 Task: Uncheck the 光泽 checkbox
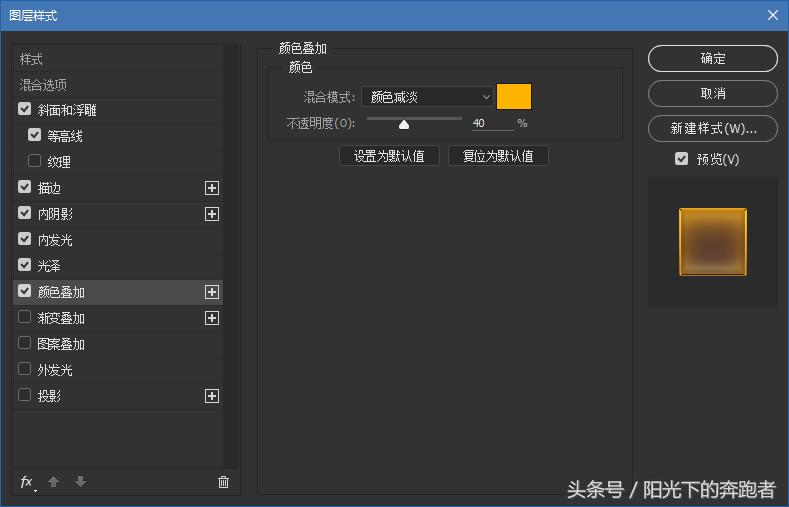(x=24, y=265)
